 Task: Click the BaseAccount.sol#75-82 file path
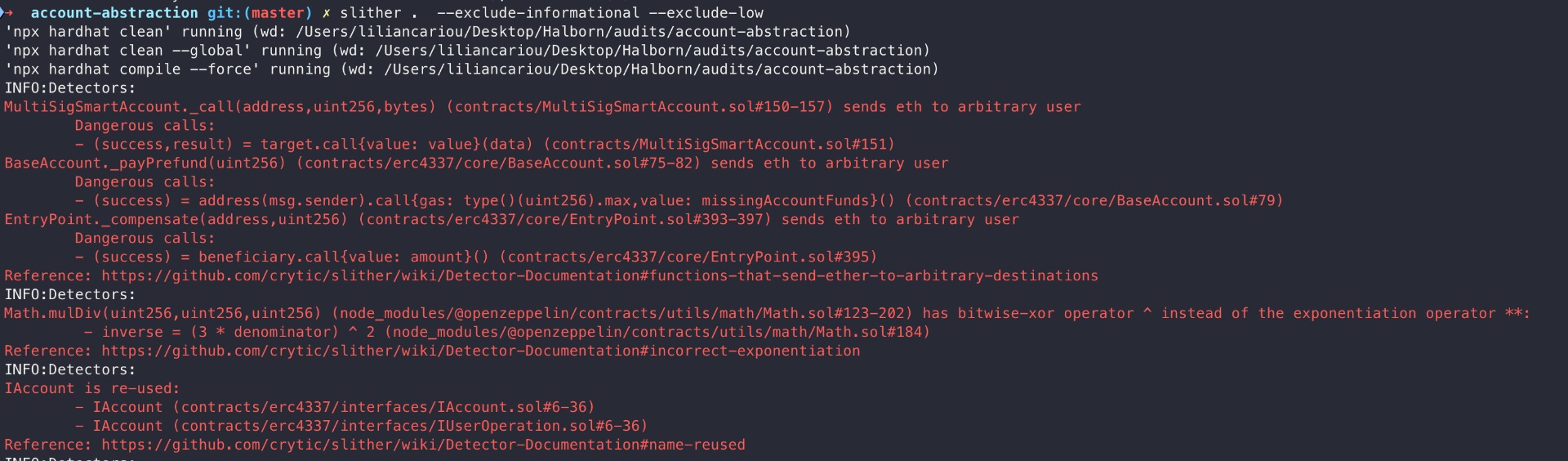click(x=498, y=163)
